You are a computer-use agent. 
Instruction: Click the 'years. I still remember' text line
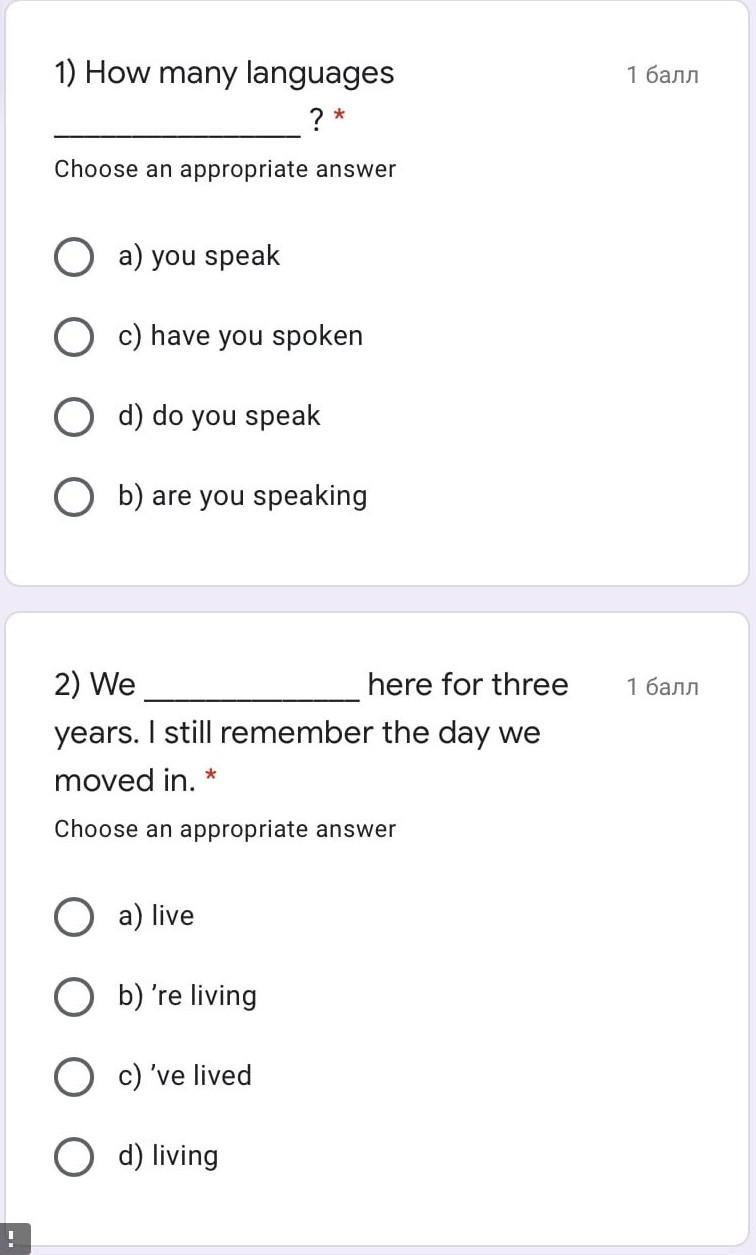tap(297, 733)
